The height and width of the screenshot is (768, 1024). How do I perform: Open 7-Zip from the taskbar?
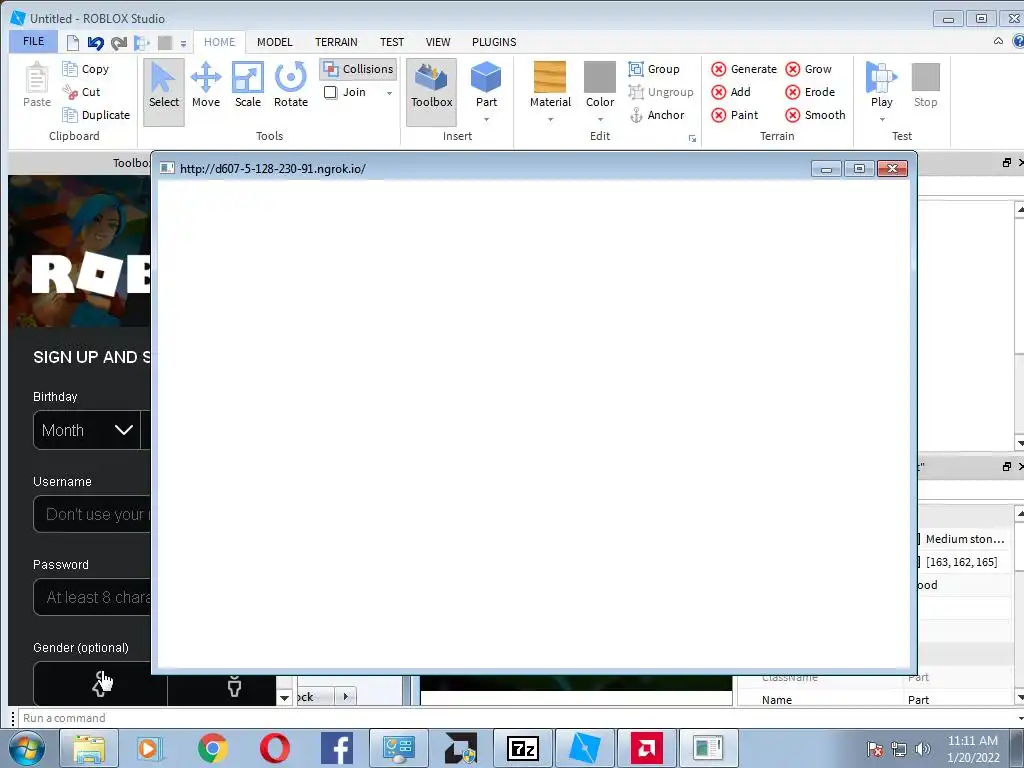[x=522, y=748]
